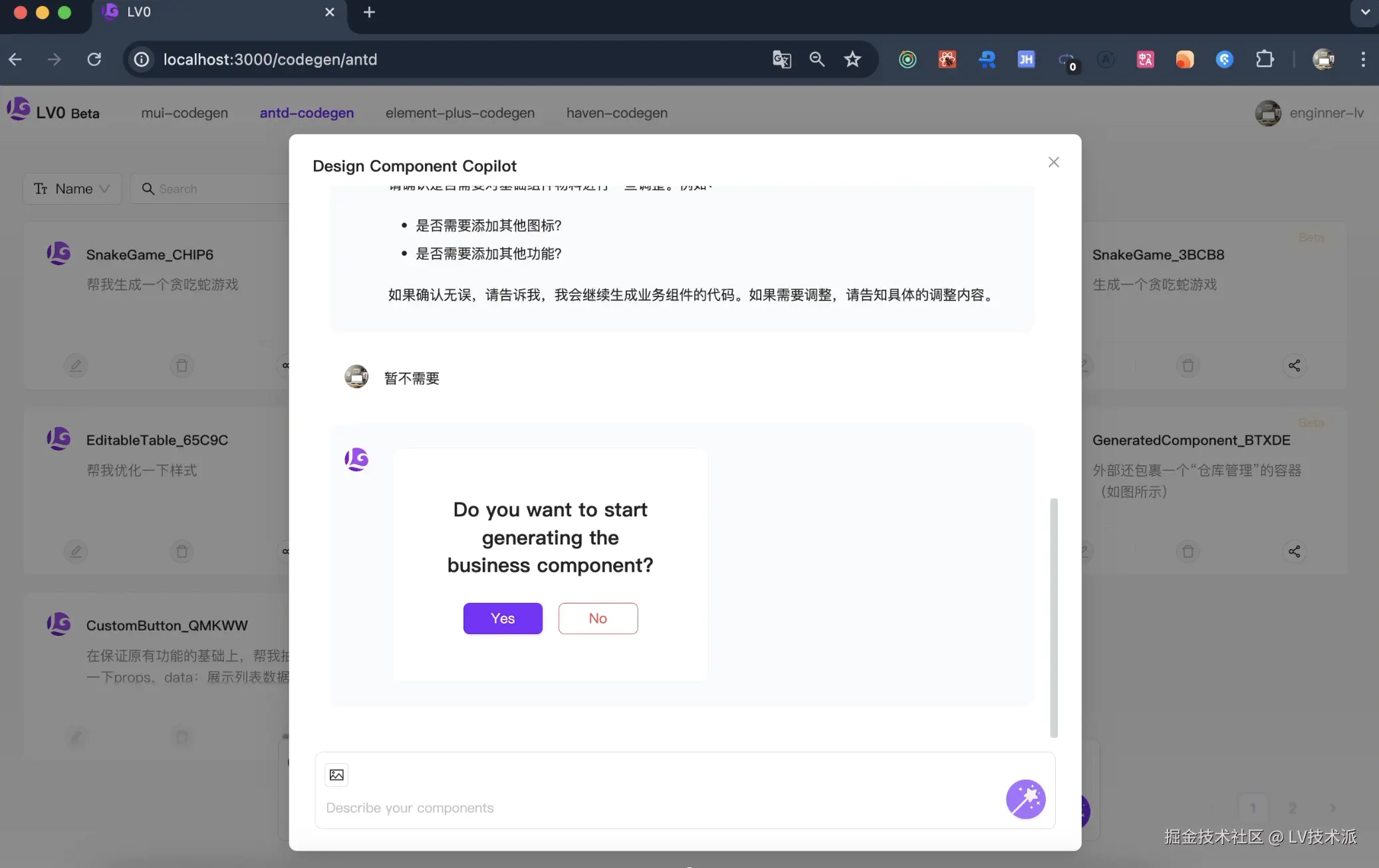1379x868 pixels.
Task: Bookmark page with star icon
Action: coord(852,59)
